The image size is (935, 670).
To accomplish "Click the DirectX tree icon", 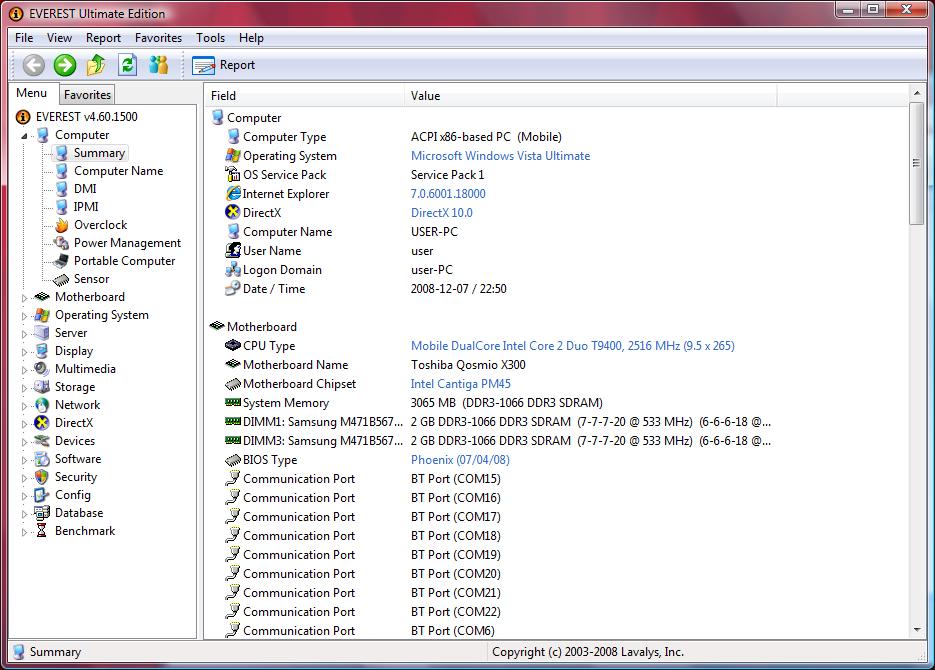I will pos(42,423).
